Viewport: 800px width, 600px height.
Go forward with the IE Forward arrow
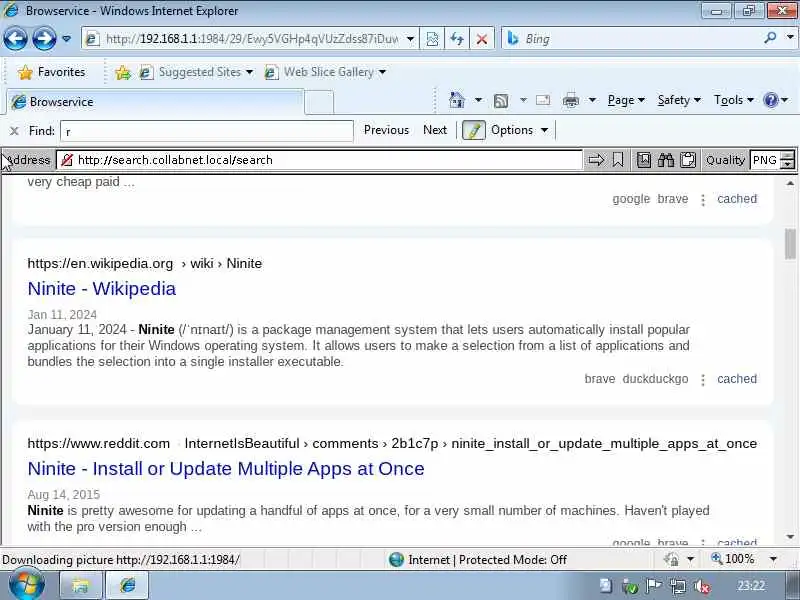[x=44, y=38]
